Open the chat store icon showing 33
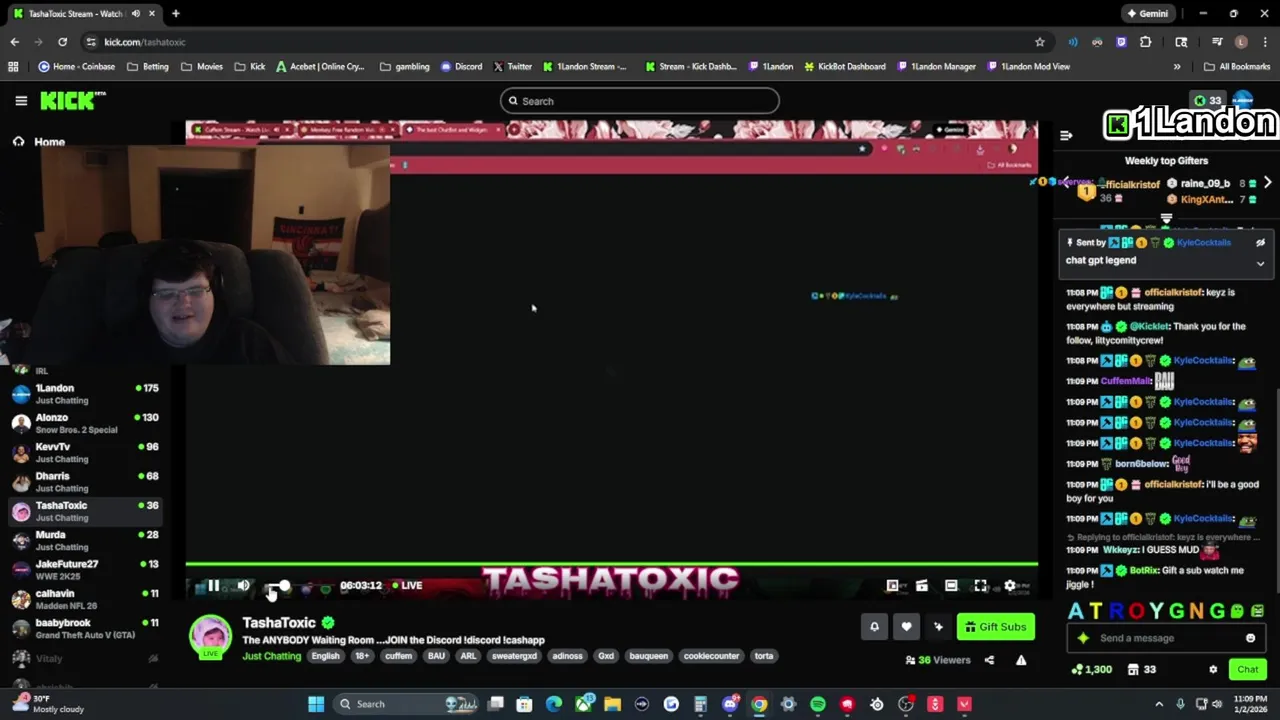 (1141, 670)
